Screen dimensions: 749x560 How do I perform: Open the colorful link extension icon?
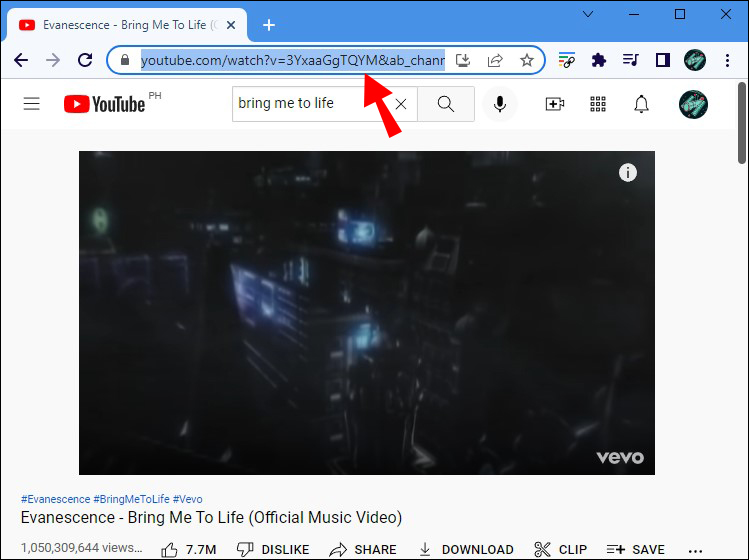(567, 60)
